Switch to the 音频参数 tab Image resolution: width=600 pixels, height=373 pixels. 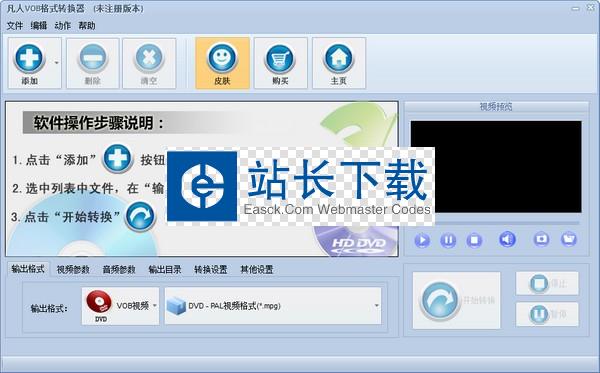[119, 269]
